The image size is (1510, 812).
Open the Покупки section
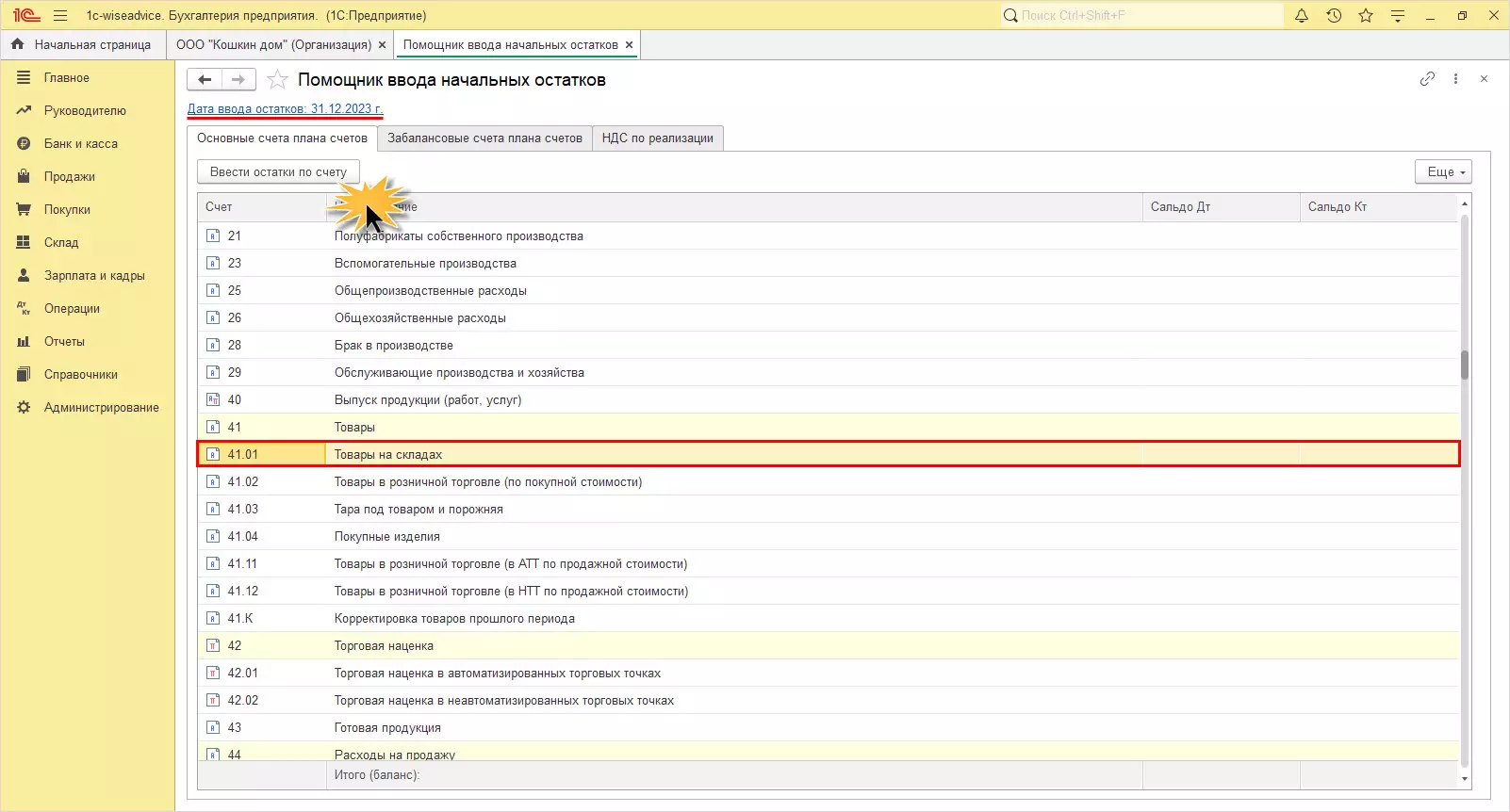click(87, 210)
